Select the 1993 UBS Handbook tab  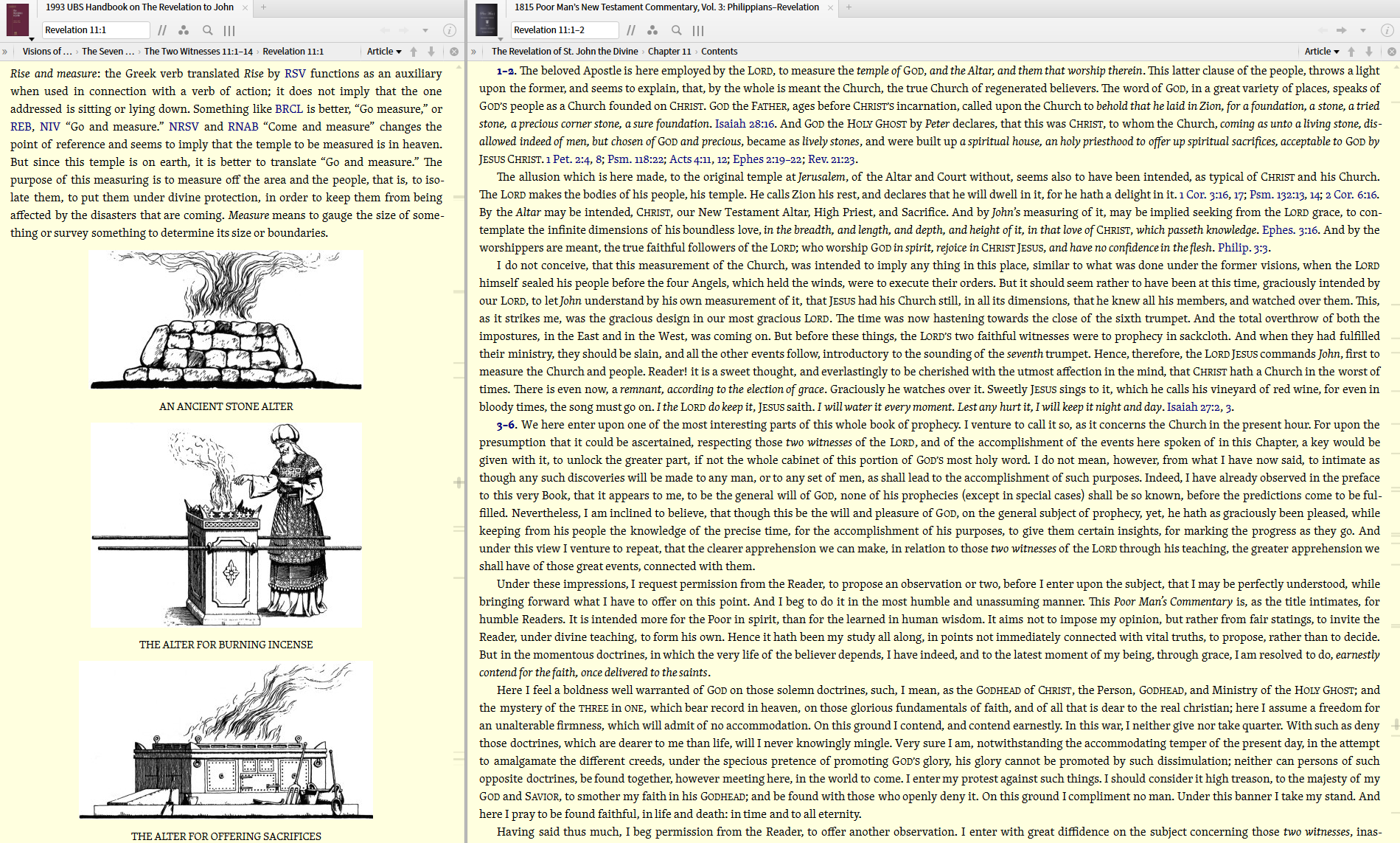pyautogui.click(x=139, y=7)
